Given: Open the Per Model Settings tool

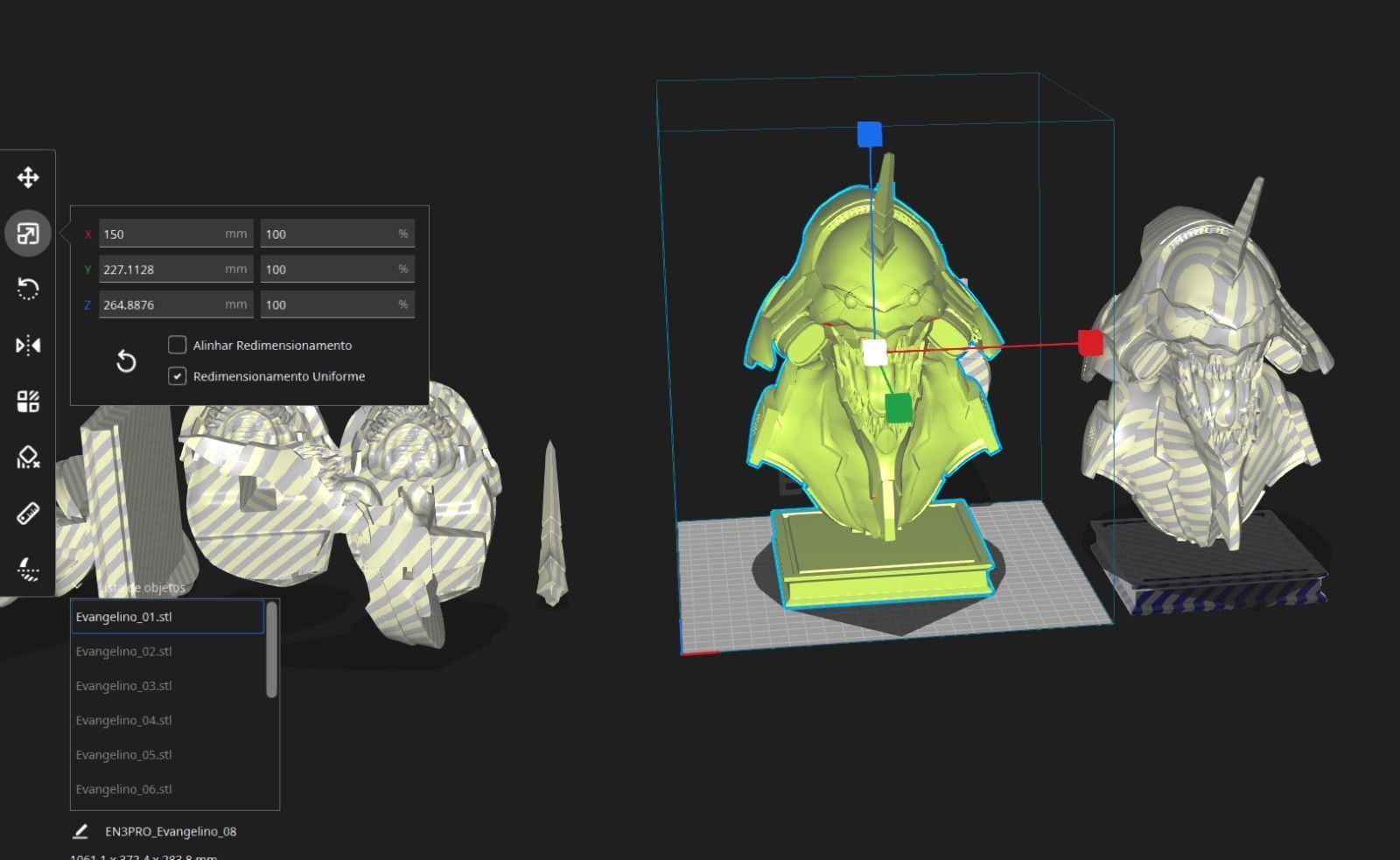Looking at the screenshot, I should pos(28,401).
